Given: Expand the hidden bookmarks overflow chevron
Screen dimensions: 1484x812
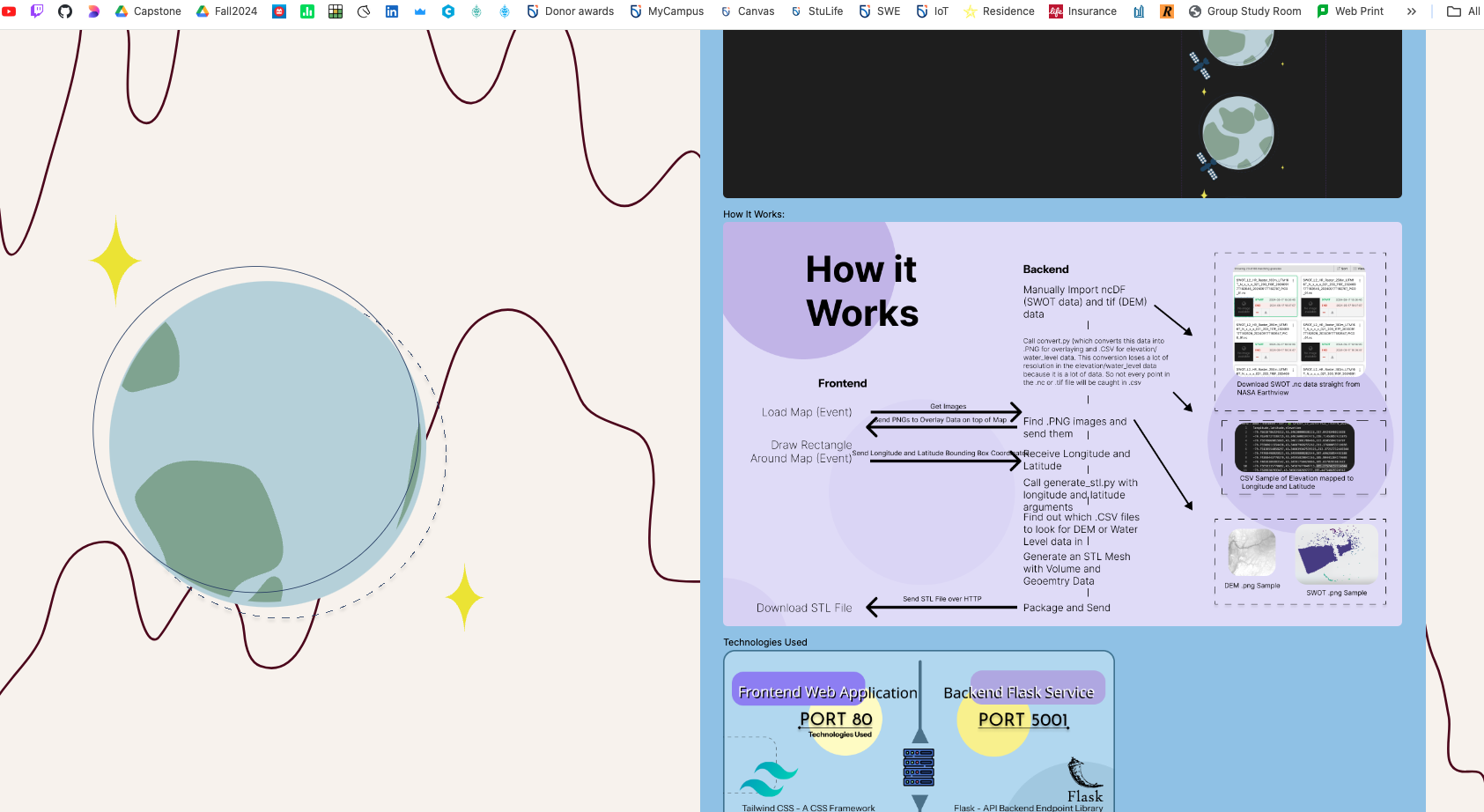Looking at the screenshot, I should tap(1412, 11).
